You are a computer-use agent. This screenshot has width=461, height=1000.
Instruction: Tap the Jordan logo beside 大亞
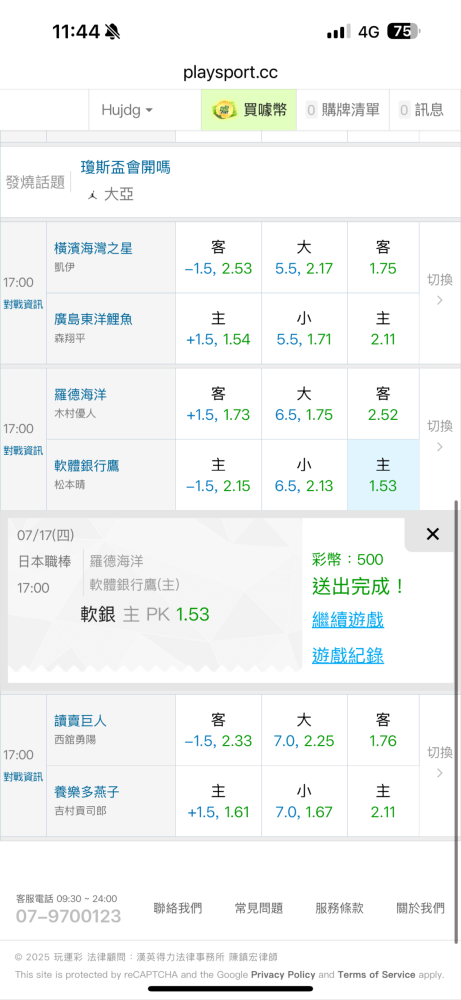[93, 195]
